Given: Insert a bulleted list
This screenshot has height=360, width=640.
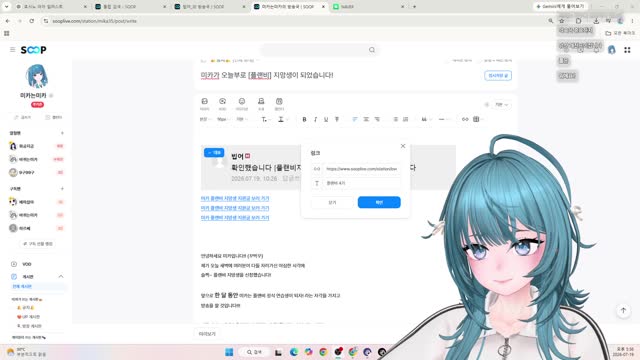Looking at the screenshot, I should point(395,119).
